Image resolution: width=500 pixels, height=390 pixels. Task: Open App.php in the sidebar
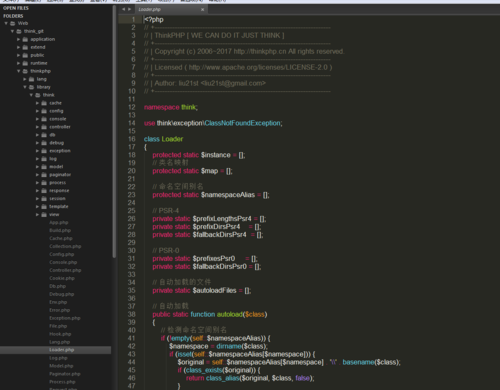59,223
